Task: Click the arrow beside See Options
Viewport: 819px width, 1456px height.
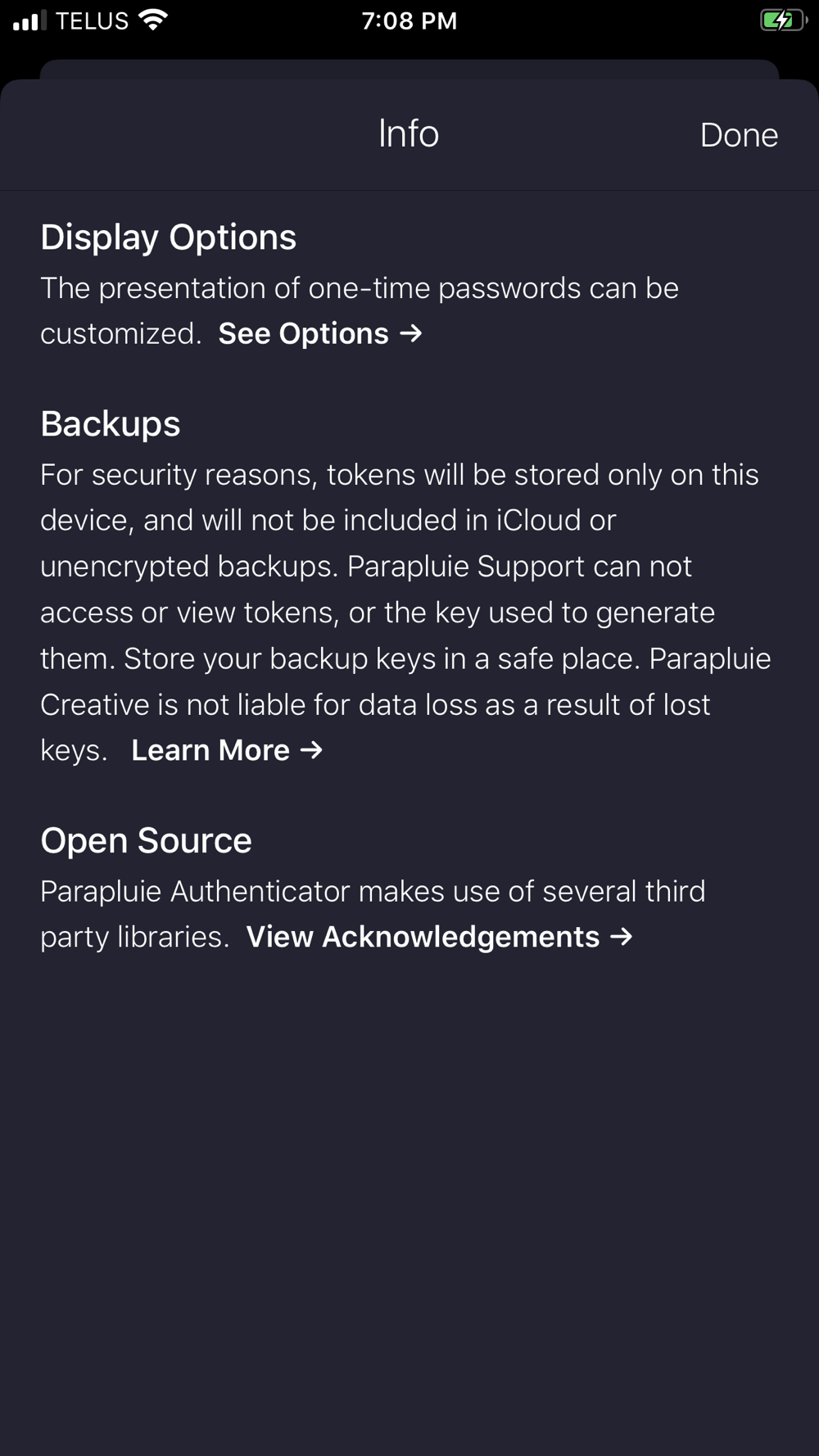Action: [411, 333]
